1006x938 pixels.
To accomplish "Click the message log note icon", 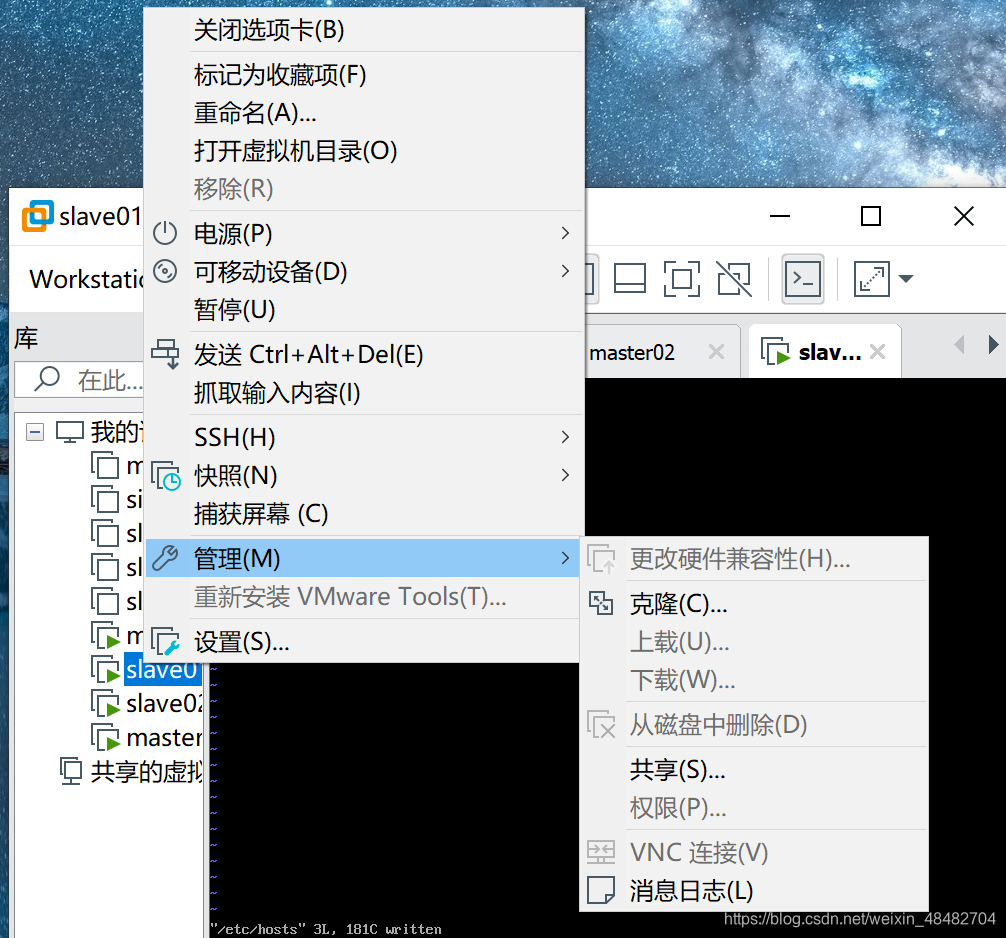I will pos(601,890).
